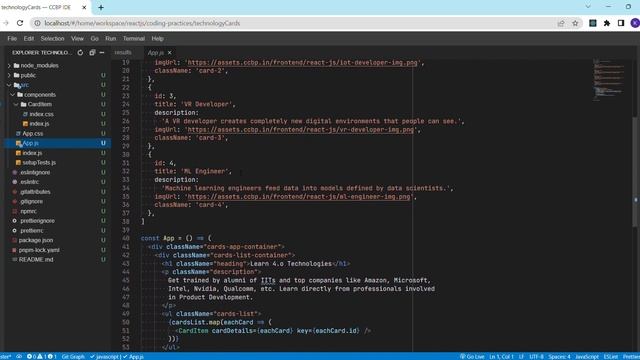
Task: Open setupTests.js file
Action: (39, 162)
